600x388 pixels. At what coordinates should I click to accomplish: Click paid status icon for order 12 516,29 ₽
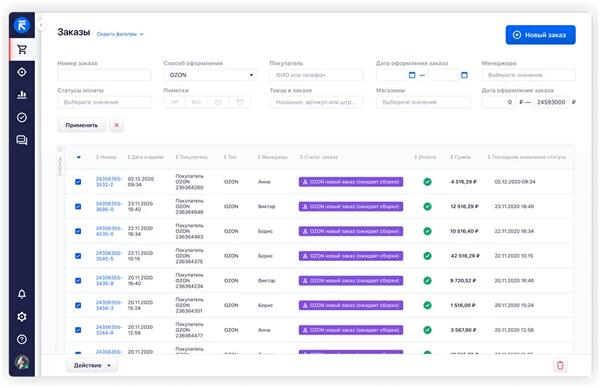427,207
